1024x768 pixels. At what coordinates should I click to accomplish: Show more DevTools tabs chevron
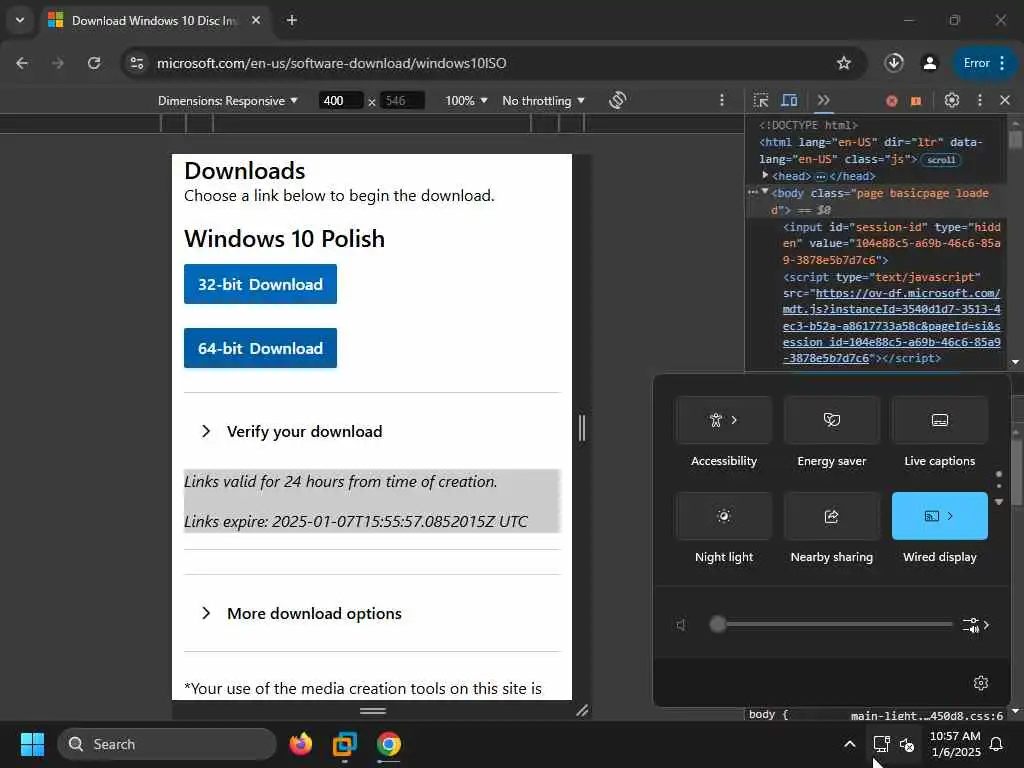[823, 100]
